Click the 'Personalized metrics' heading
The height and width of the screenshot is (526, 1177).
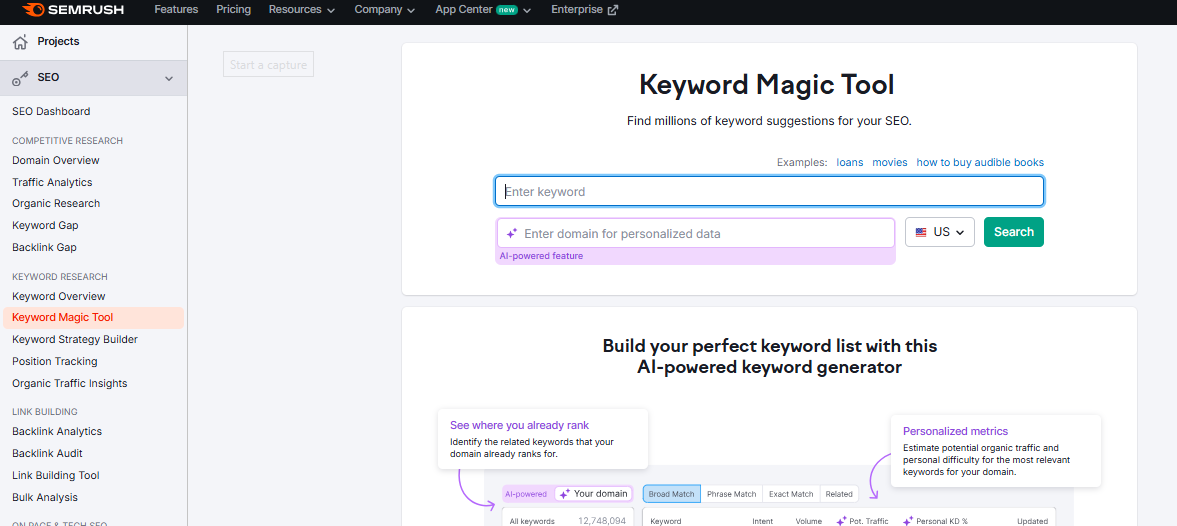(x=956, y=431)
